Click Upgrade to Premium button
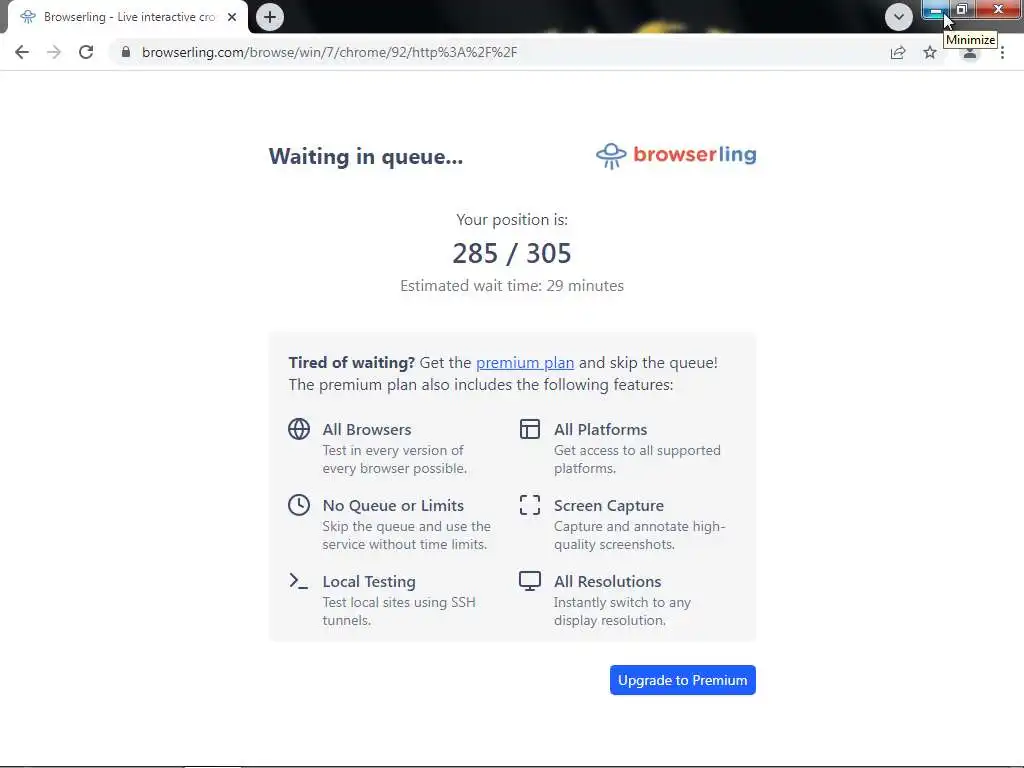The image size is (1024, 768). pos(682,680)
